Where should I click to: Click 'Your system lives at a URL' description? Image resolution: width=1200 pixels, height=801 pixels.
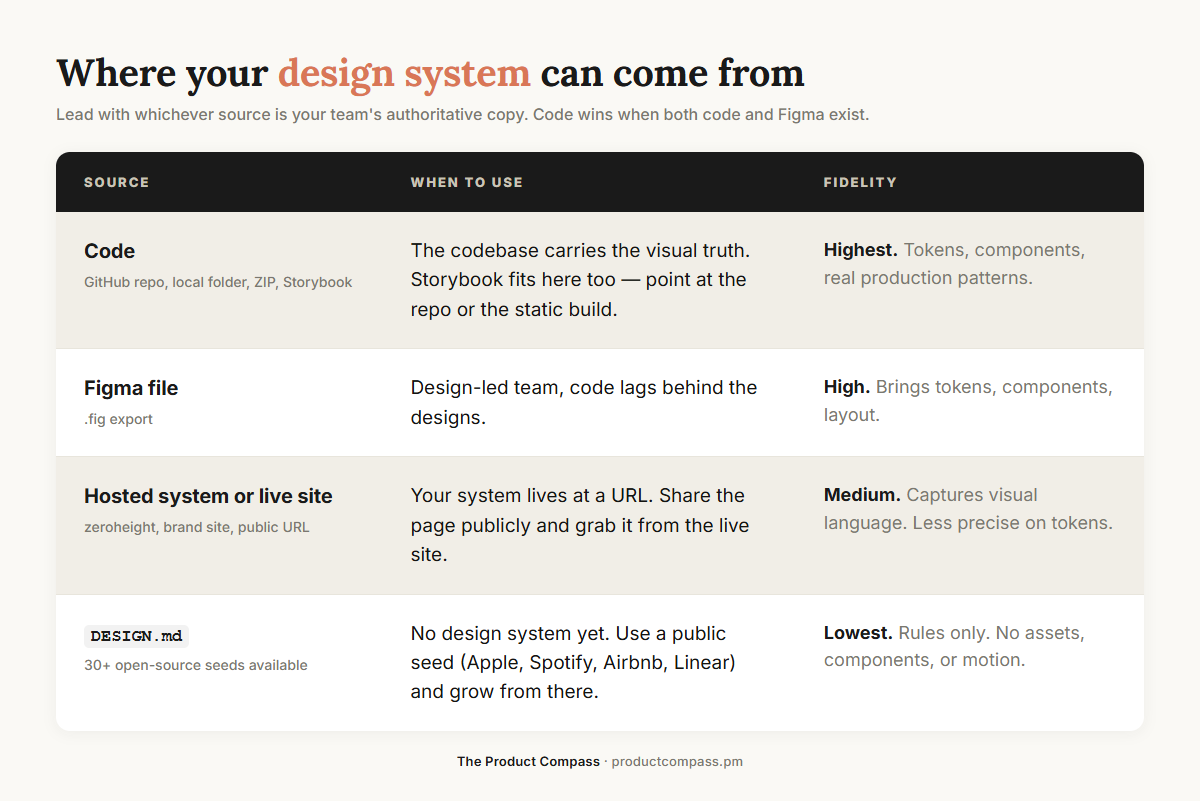[x=580, y=525]
